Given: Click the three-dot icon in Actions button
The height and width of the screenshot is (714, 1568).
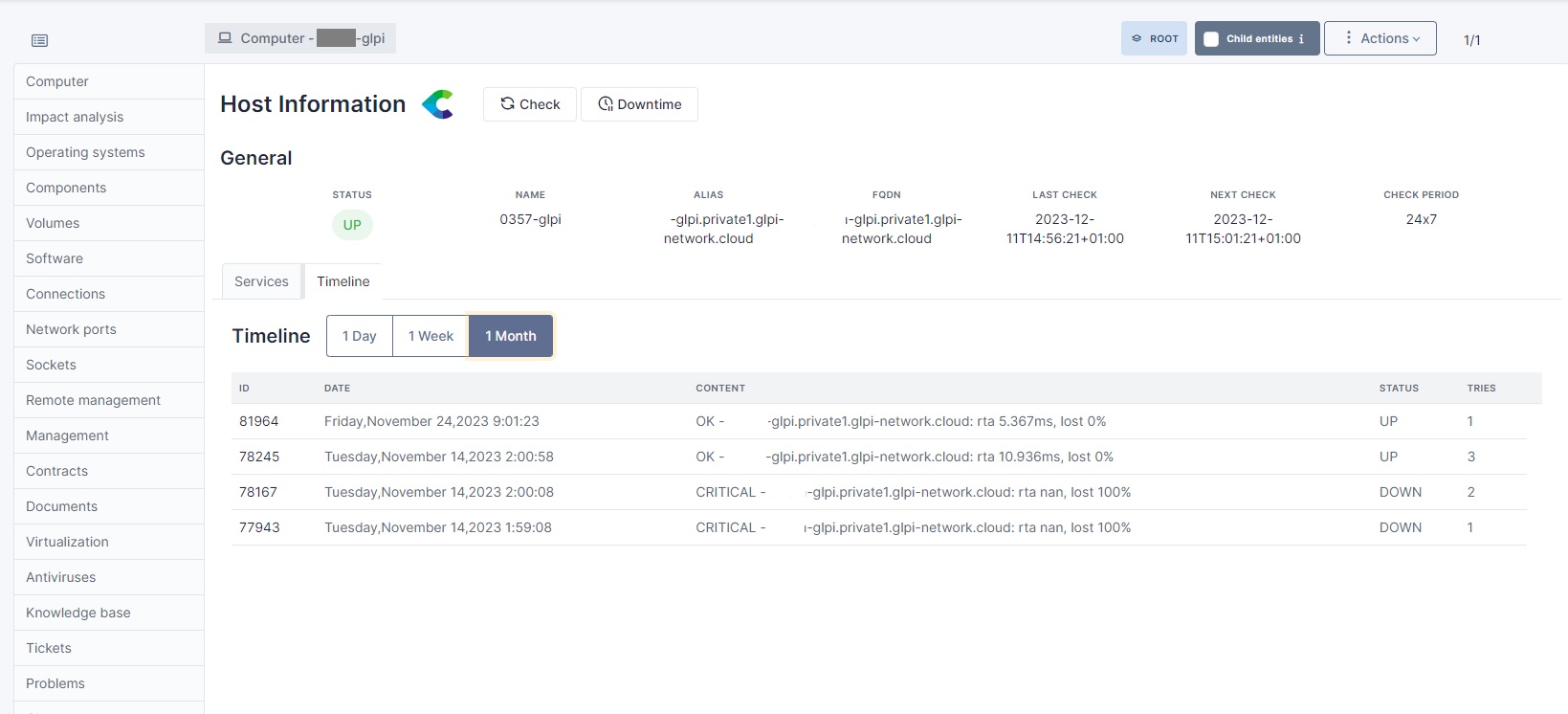Looking at the screenshot, I should 1348,37.
